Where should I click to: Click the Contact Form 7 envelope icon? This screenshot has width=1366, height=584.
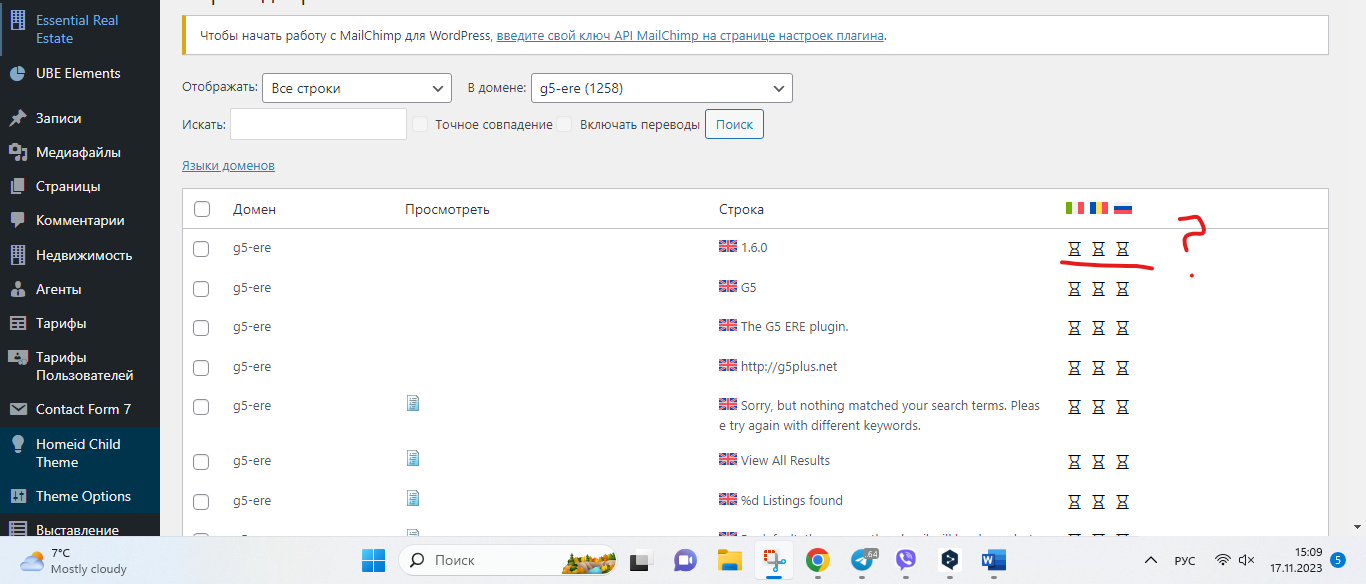(17, 409)
